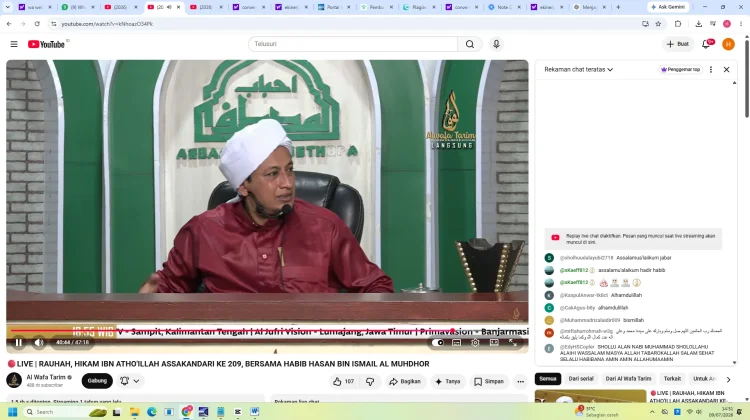Click the Gabung join button

click(97, 381)
